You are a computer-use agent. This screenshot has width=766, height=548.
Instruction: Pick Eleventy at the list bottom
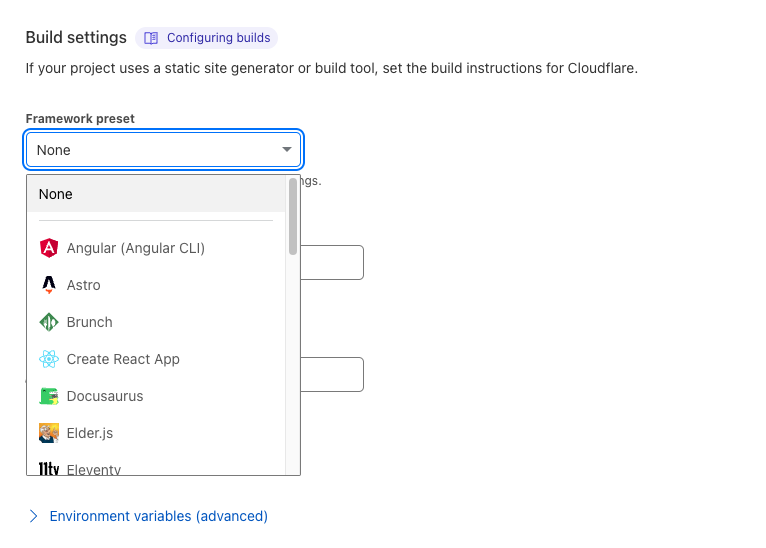pos(156,466)
